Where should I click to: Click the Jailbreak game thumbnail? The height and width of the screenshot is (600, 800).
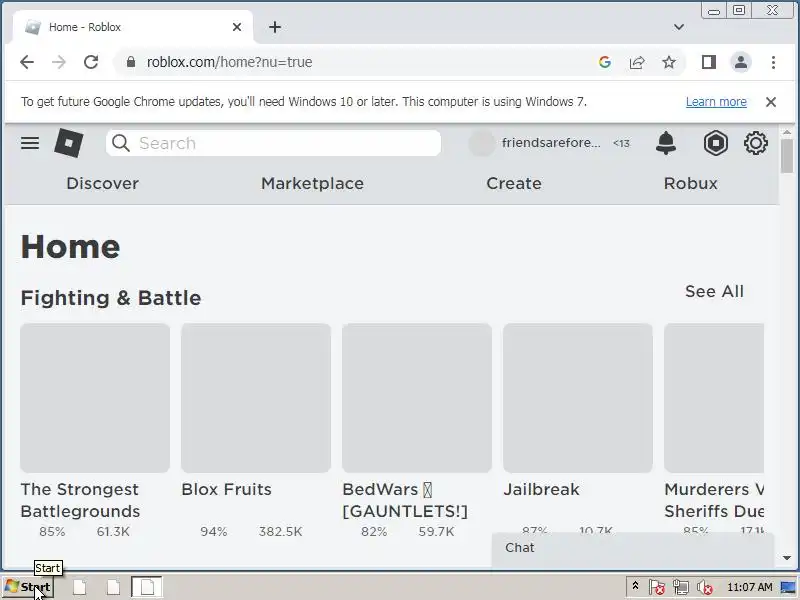[x=578, y=398]
